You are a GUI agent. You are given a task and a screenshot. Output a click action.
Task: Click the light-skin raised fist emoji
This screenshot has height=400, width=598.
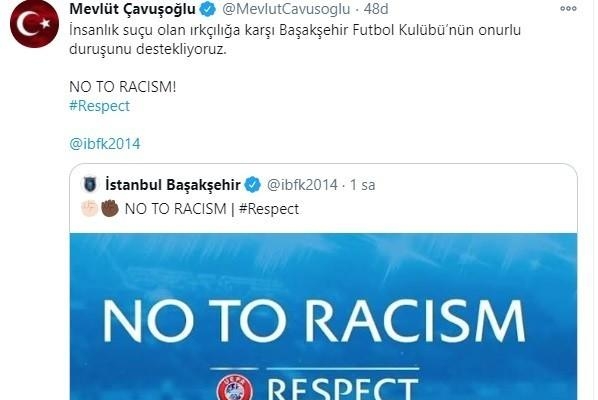pos(90,209)
